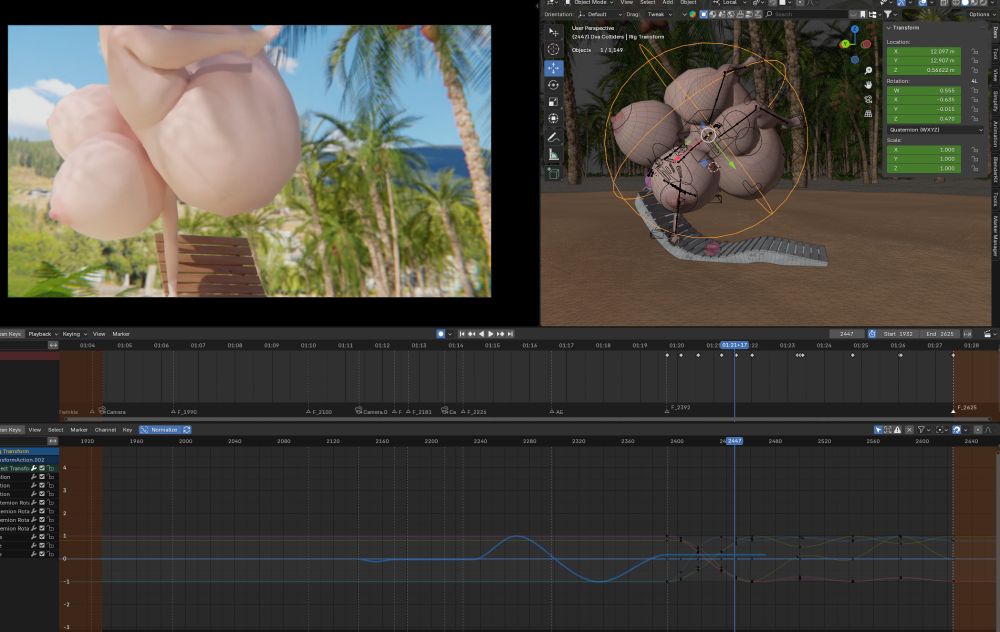Toggle the 4L rotation lock option
This screenshot has width=1000, height=632.
(974, 81)
